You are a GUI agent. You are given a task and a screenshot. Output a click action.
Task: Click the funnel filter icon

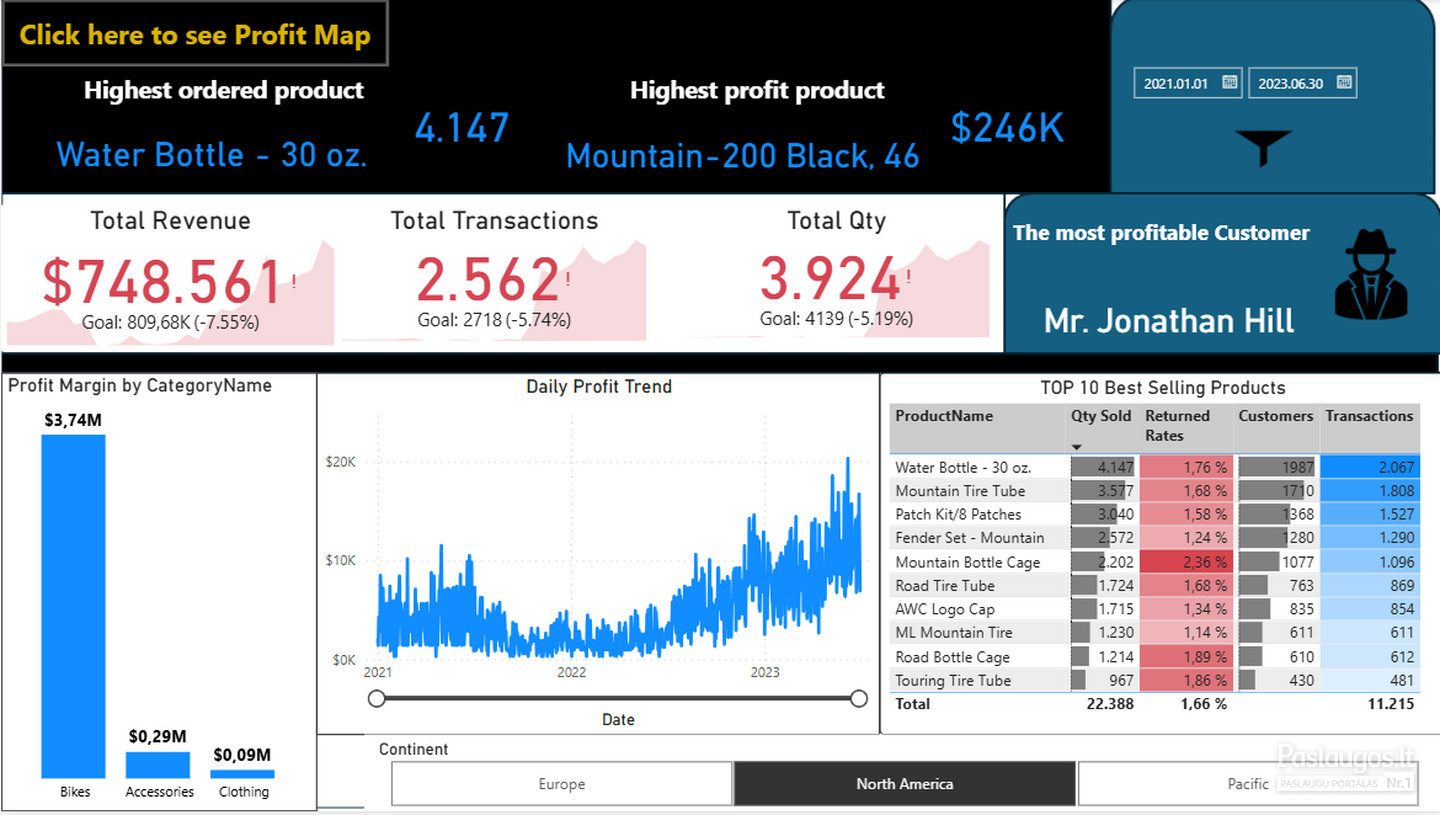1263,148
